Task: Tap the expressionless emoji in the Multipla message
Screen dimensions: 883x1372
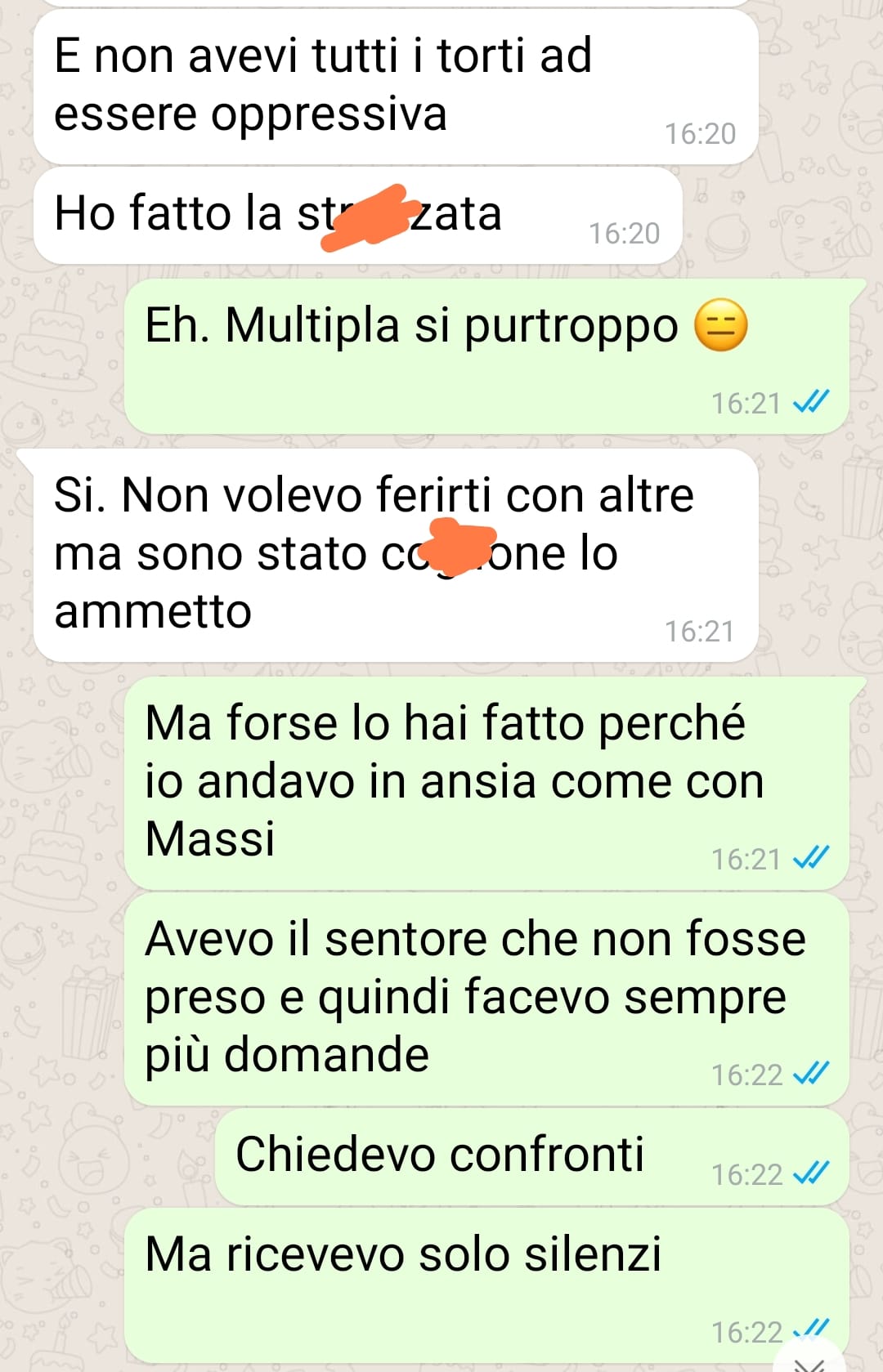Action: point(720,325)
